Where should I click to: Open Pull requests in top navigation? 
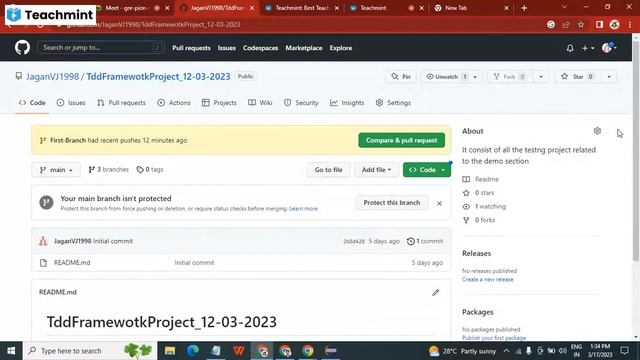click(191, 48)
